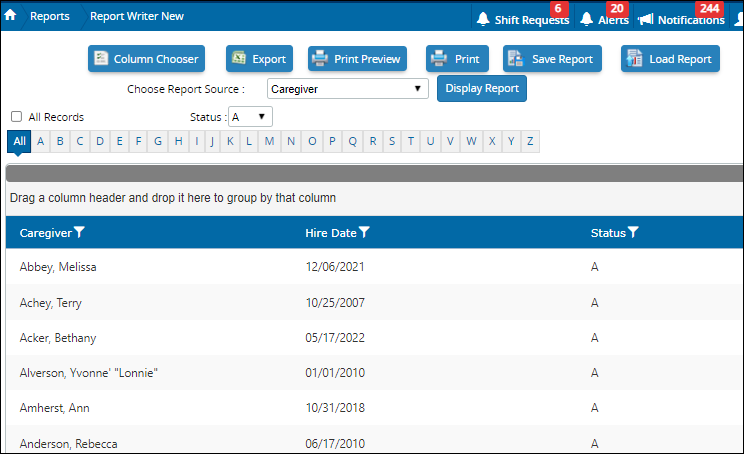Viewport: 744px width, 454px height.
Task: Filter by letter X tab
Action: (x=493, y=141)
